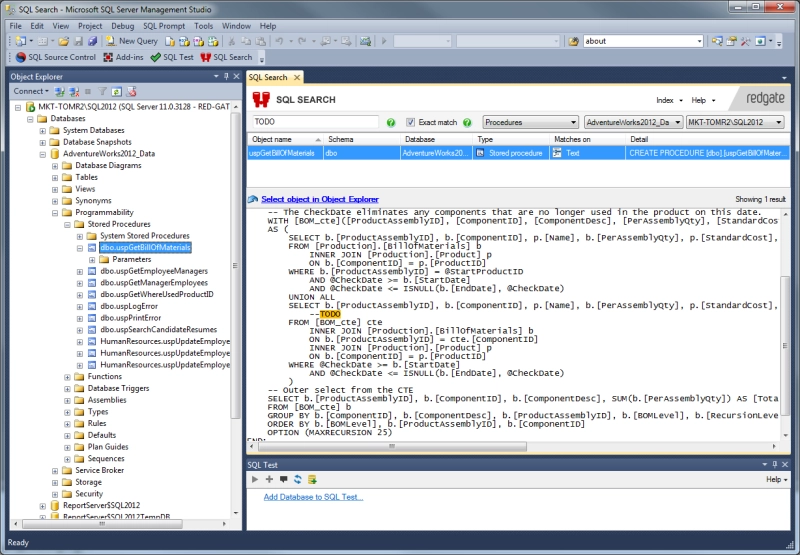Click Select object in Object Explorer link
800x555 pixels.
(319, 199)
